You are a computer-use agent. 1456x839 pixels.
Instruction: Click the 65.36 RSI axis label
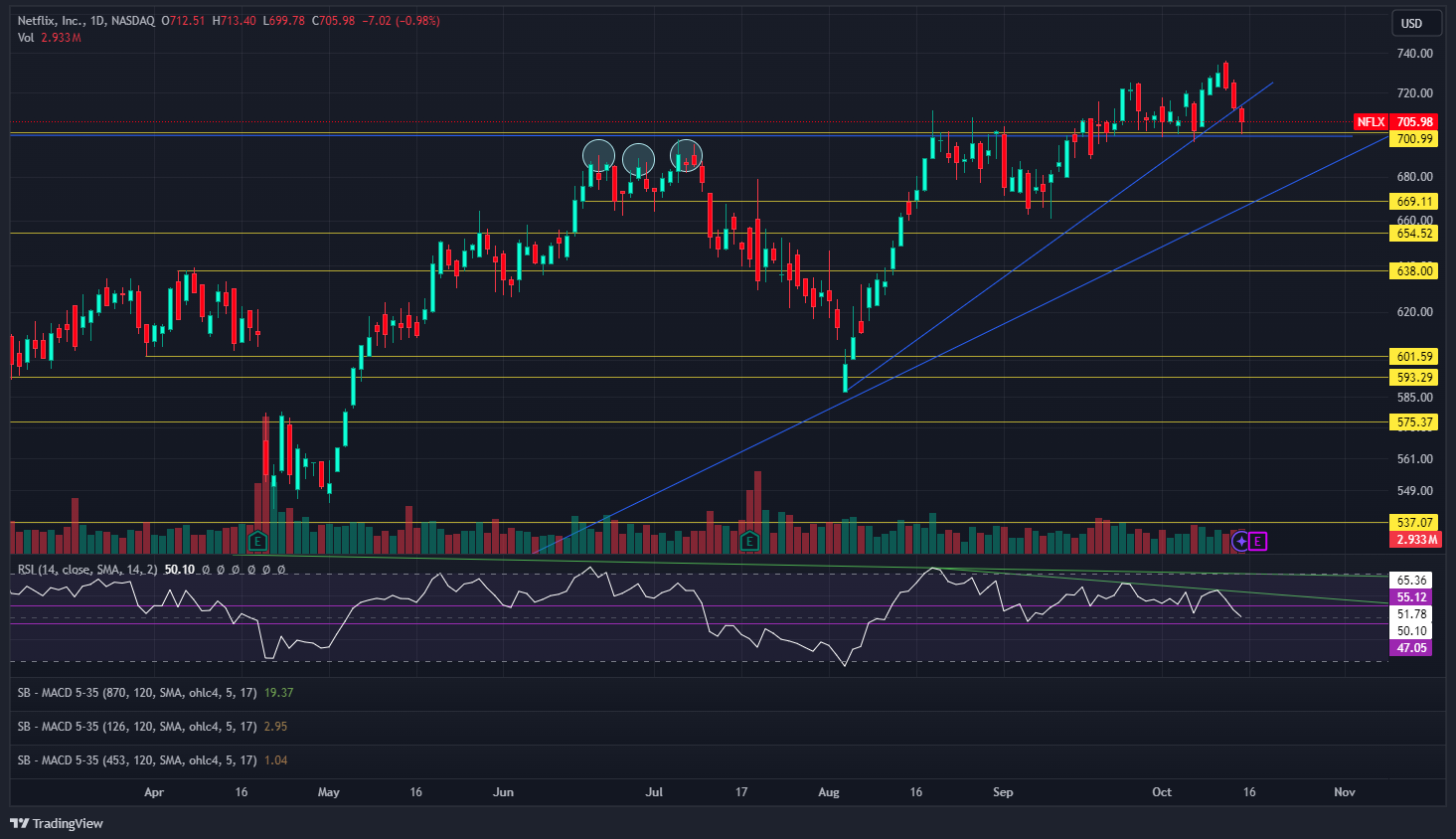pos(1411,581)
